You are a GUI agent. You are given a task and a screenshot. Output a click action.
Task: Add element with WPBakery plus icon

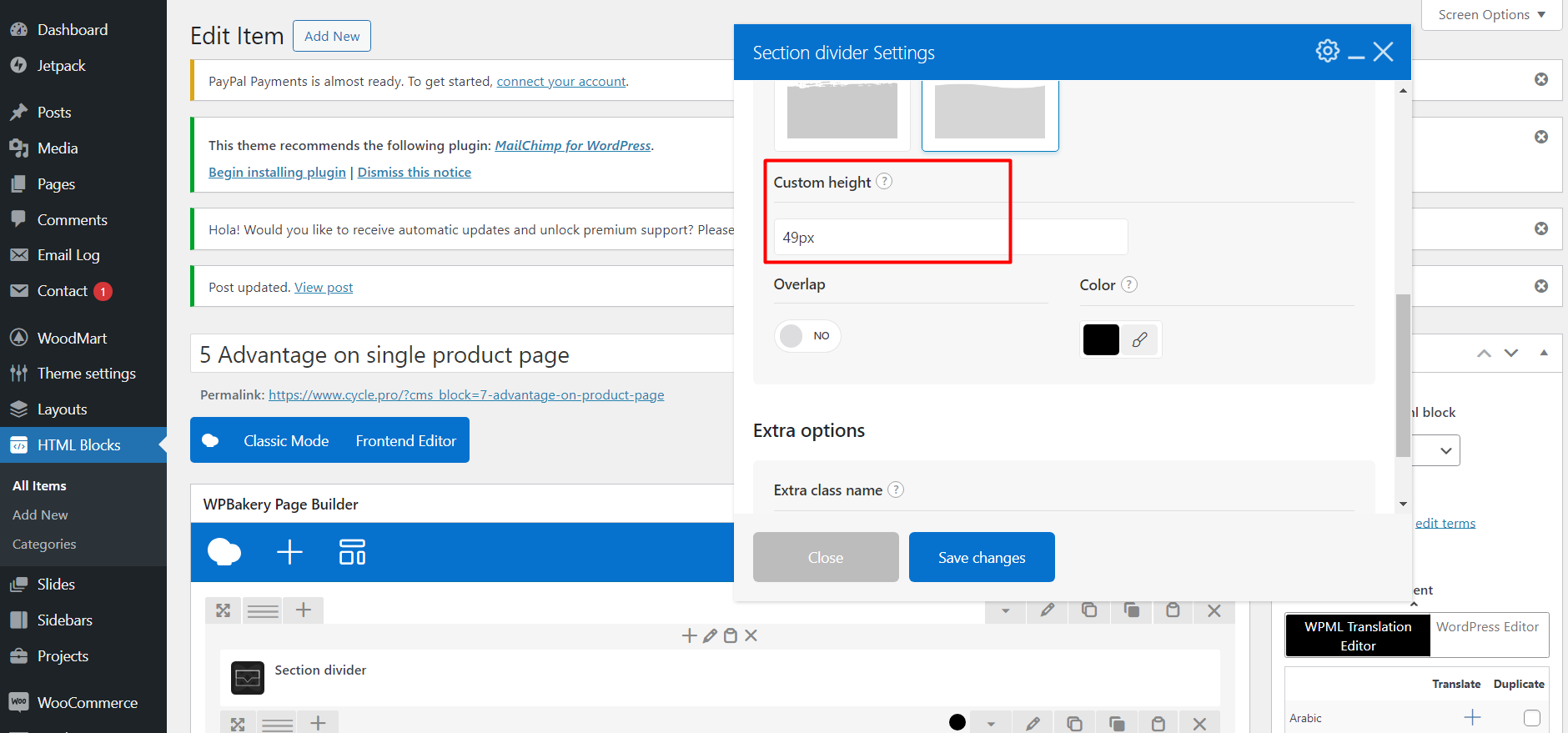pyautogui.click(x=289, y=552)
